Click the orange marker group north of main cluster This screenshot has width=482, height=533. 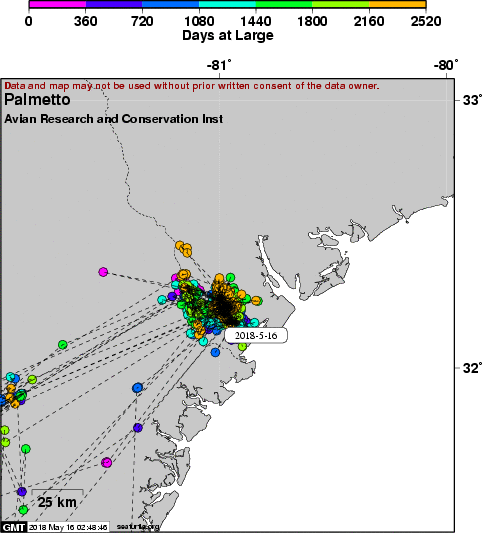click(184, 249)
